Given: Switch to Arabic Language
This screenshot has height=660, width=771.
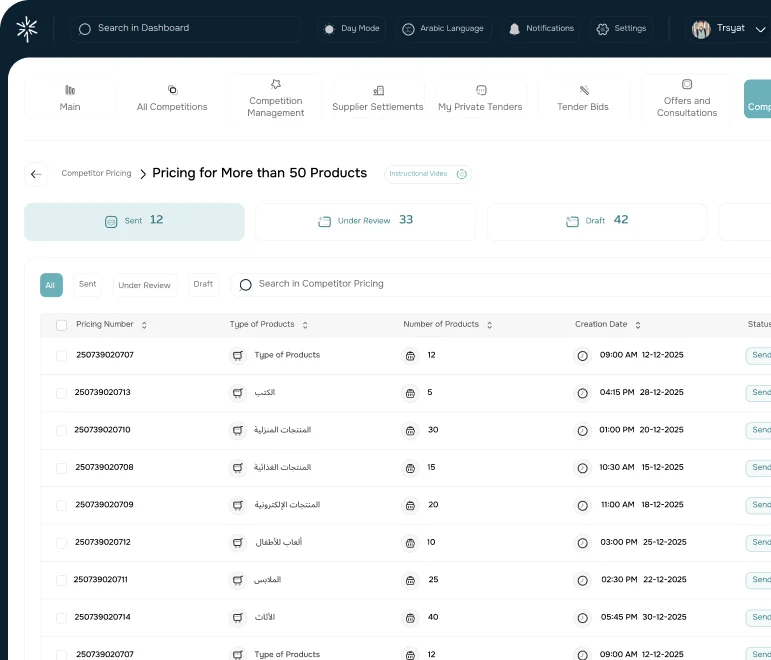Looking at the screenshot, I should [x=442, y=29].
